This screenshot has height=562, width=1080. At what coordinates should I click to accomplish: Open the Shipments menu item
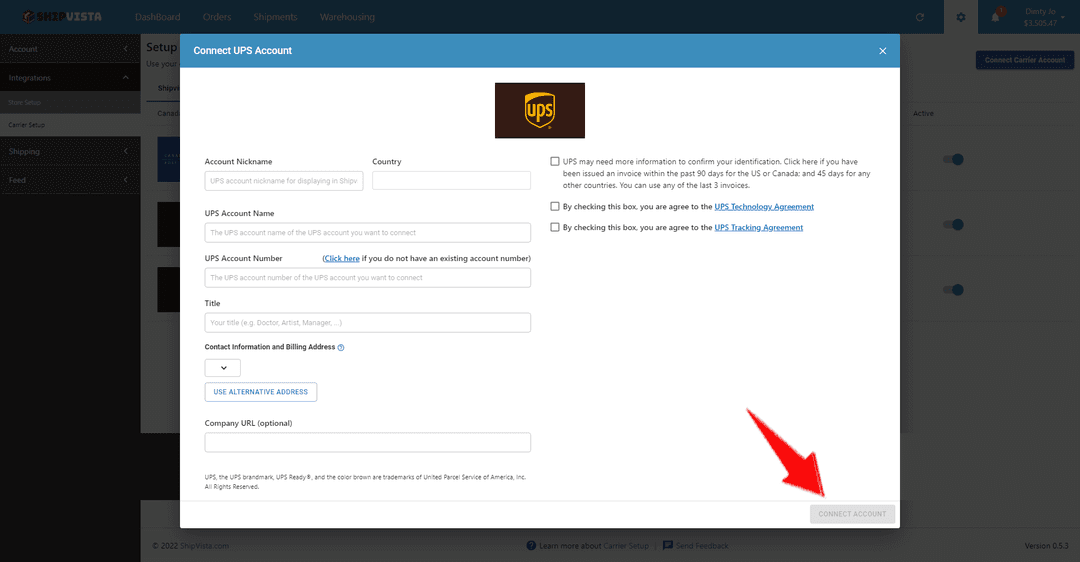[x=275, y=17]
